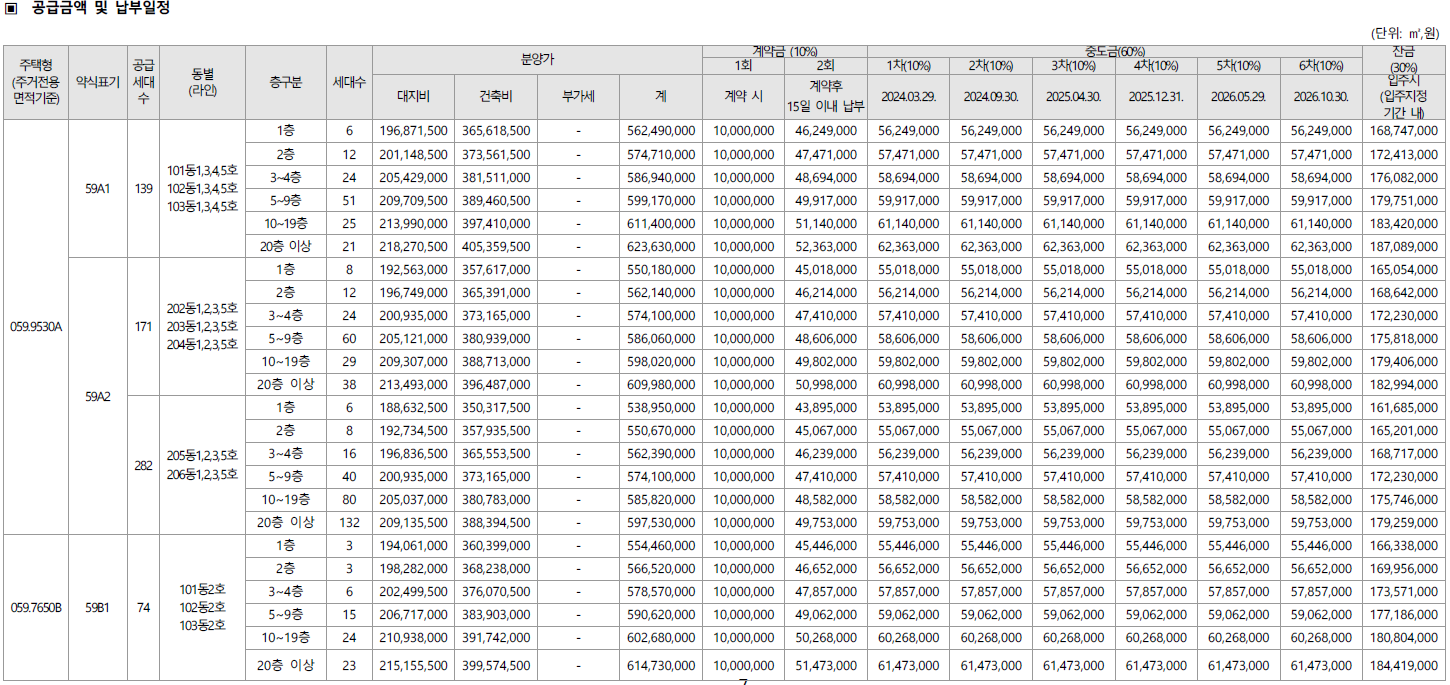Click the 계약 시 header cell

743,97
